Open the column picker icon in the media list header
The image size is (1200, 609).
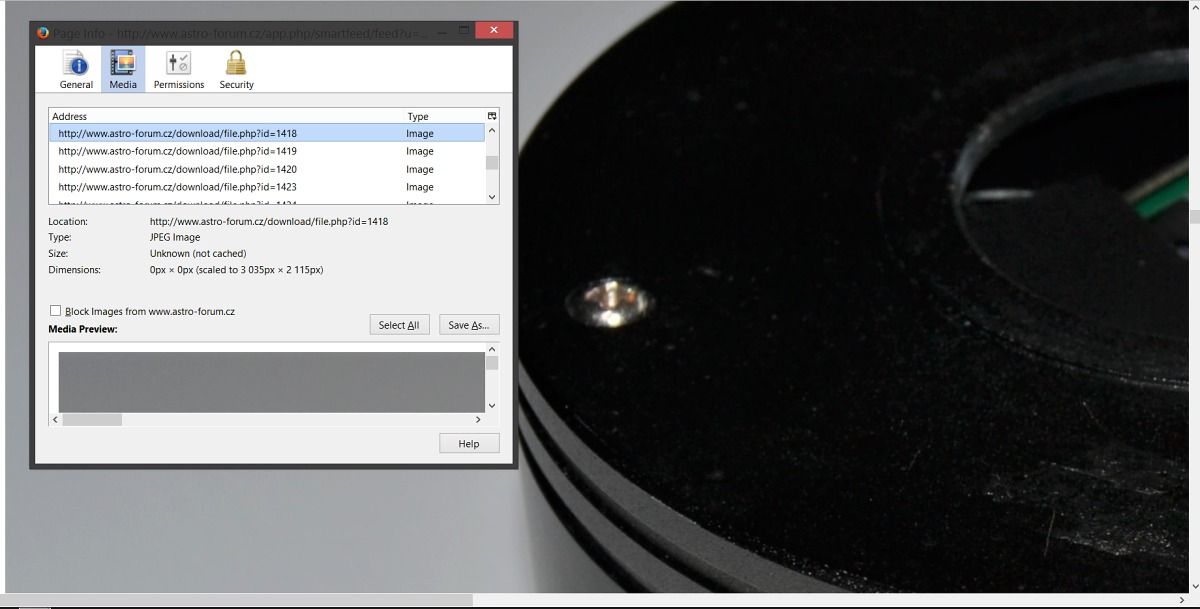click(491, 116)
